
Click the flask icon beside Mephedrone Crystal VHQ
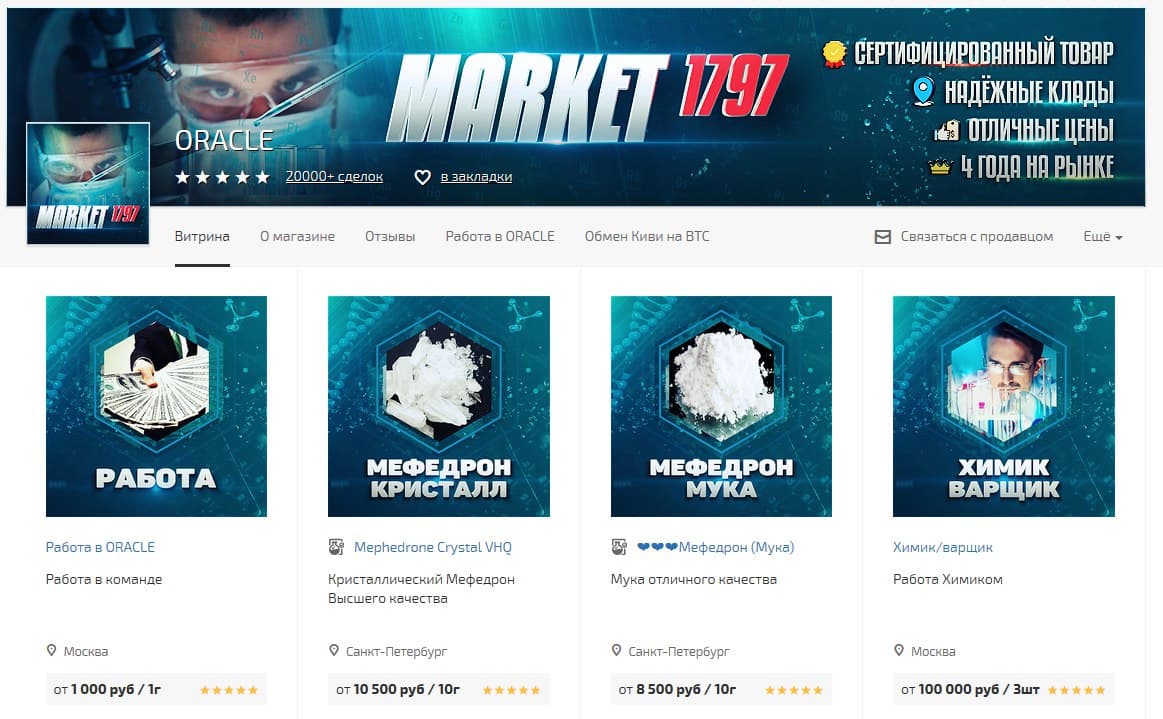(x=336, y=547)
